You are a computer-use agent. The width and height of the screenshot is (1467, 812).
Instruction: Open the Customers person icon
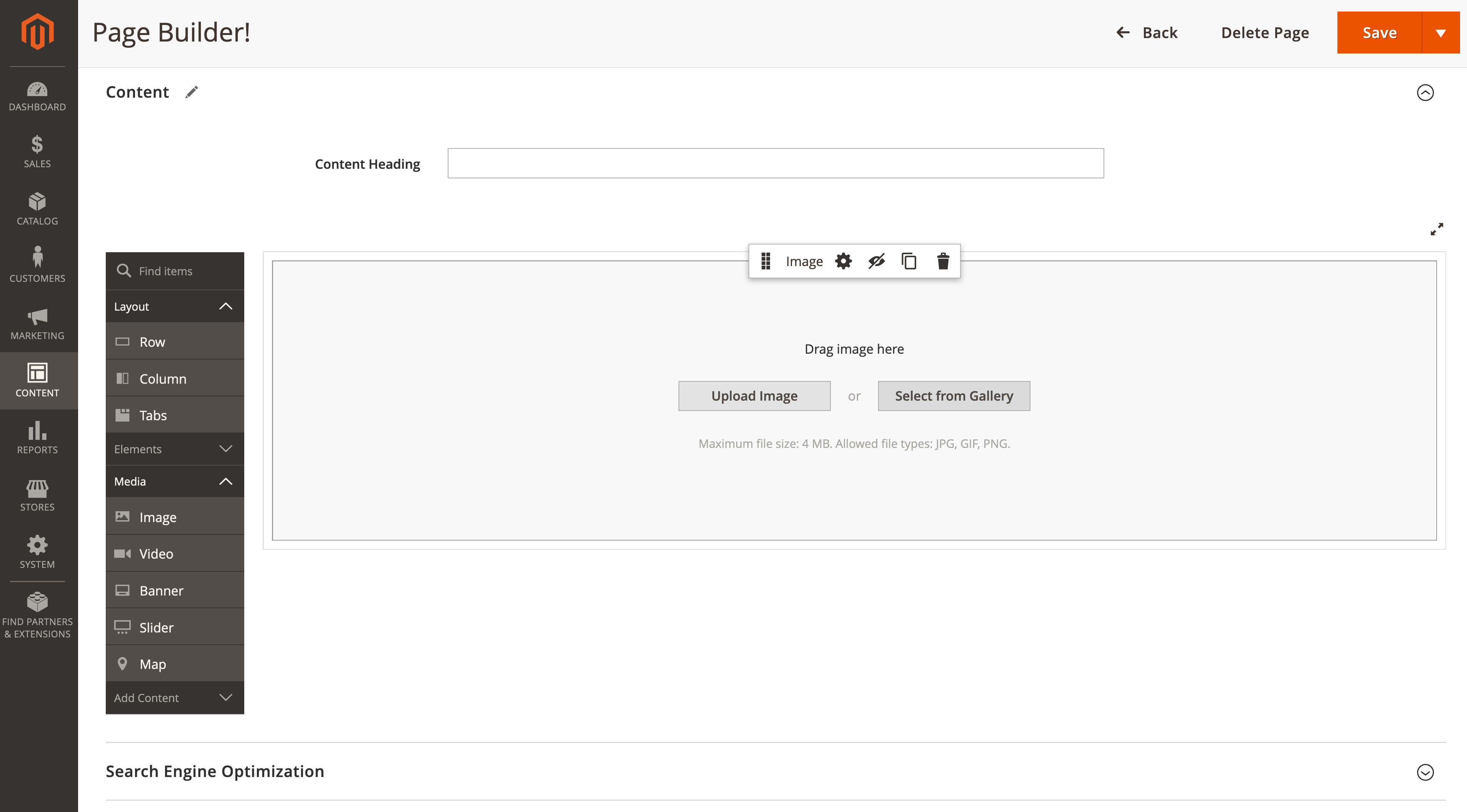[38, 257]
